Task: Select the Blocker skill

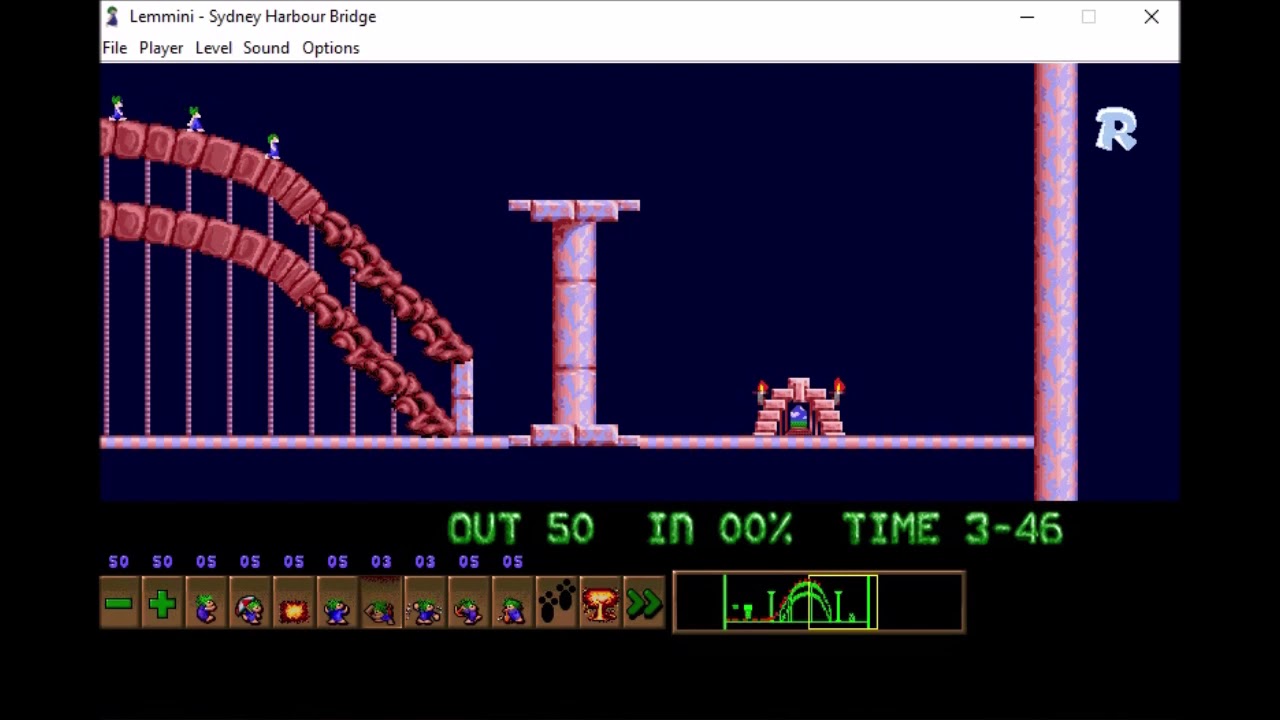Action: coord(339,604)
